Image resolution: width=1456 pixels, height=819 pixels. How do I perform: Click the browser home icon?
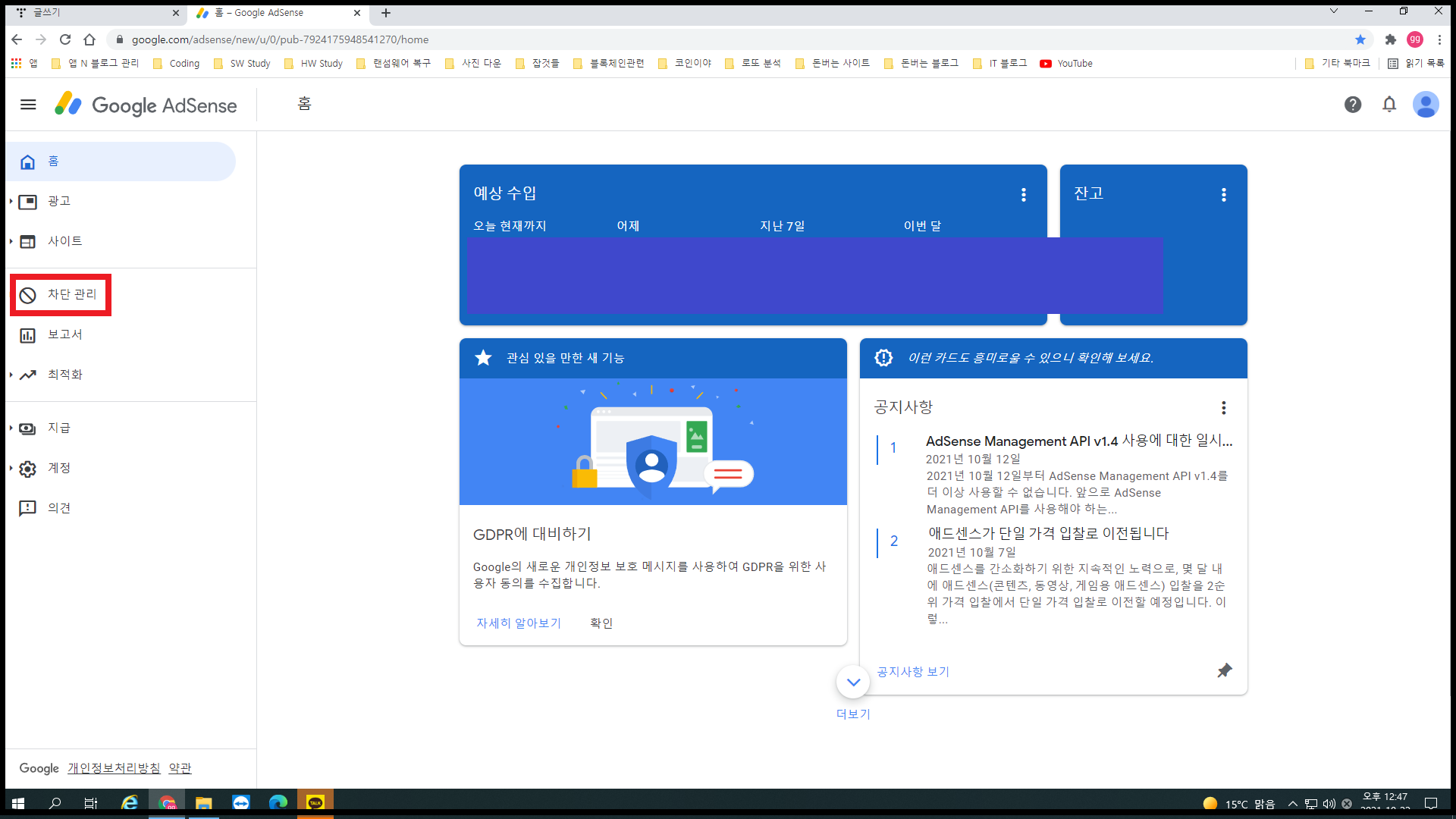click(89, 39)
